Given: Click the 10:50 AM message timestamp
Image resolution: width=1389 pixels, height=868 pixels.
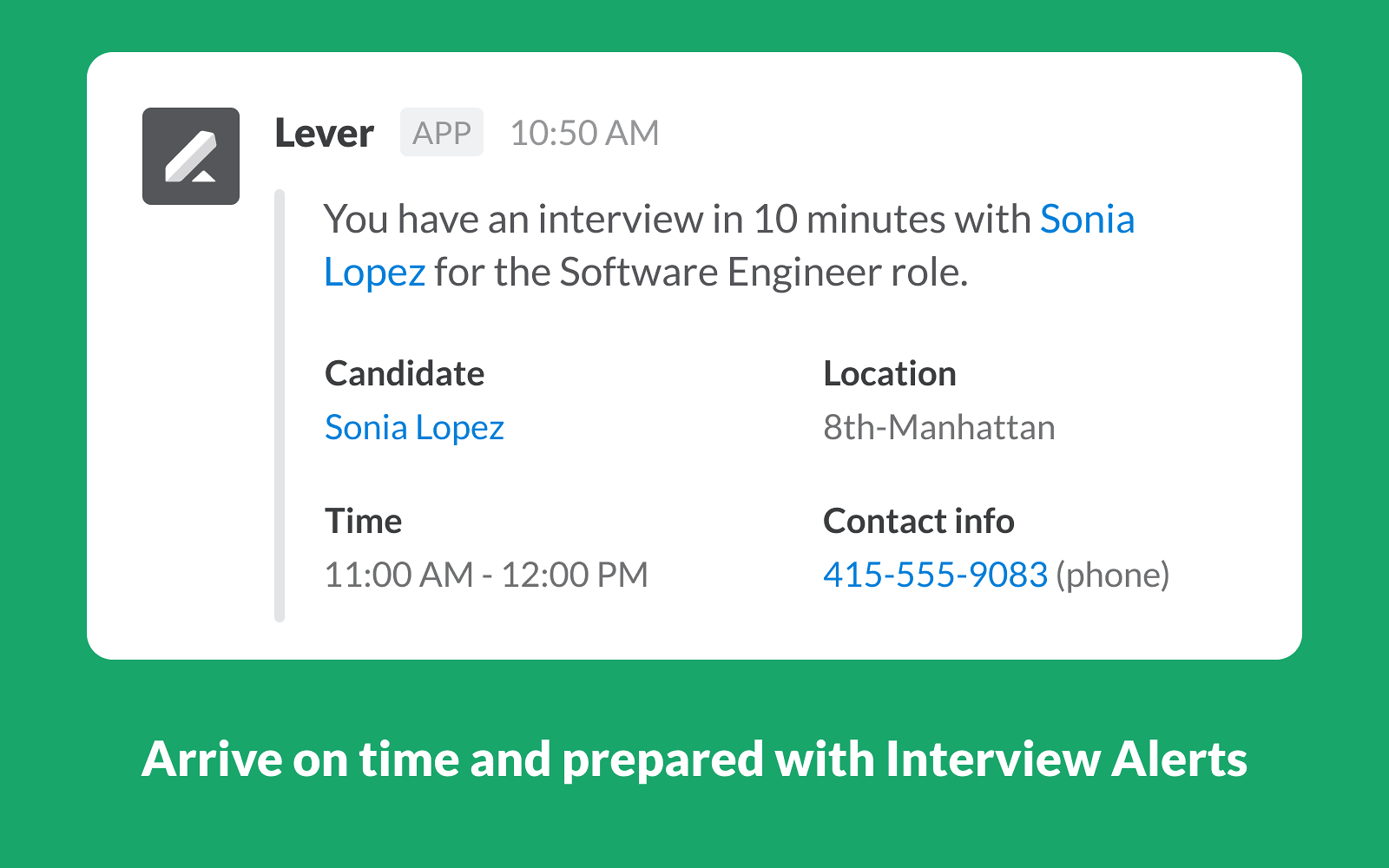Looking at the screenshot, I should click(x=584, y=134).
